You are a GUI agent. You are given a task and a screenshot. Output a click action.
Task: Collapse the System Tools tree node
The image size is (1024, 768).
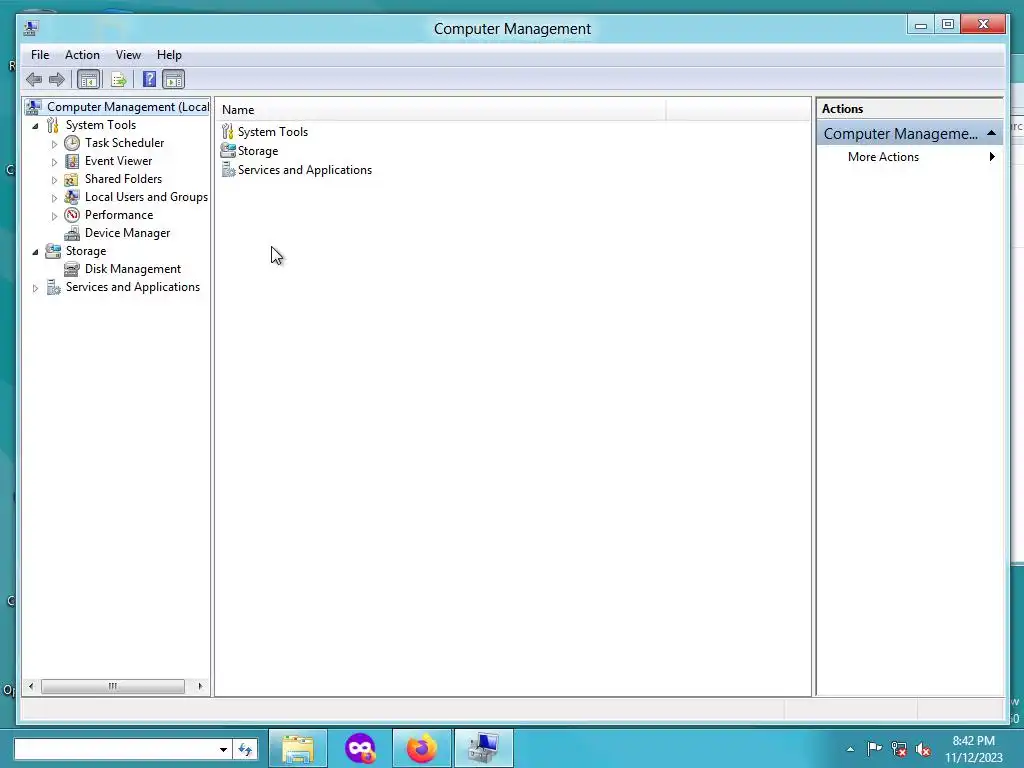pos(35,125)
